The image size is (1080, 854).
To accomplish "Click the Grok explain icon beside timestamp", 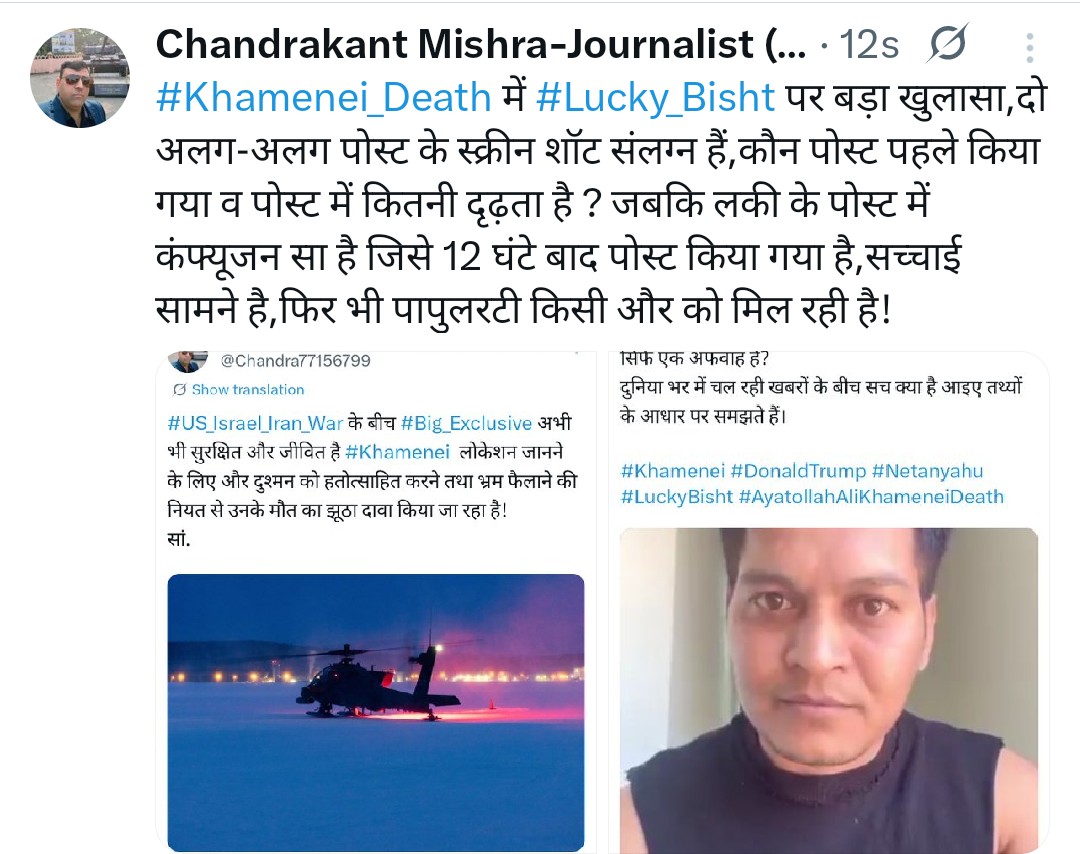I will pyautogui.click(x=948, y=44).
